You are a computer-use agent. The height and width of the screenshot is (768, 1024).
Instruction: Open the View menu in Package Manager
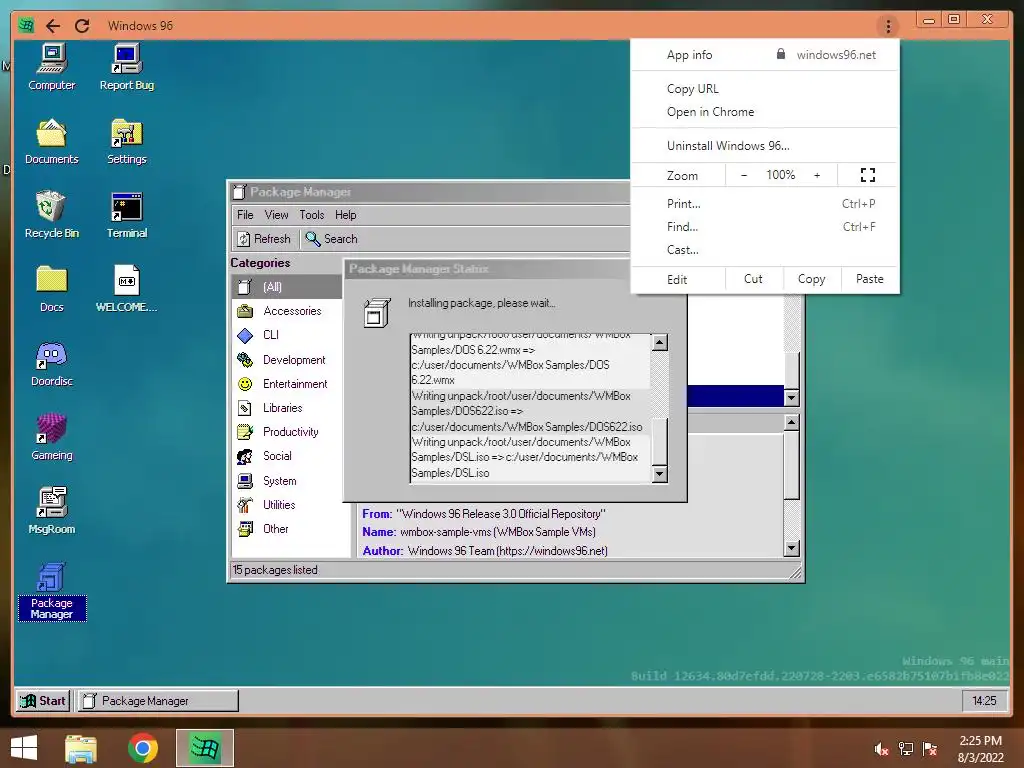(276, 215)
